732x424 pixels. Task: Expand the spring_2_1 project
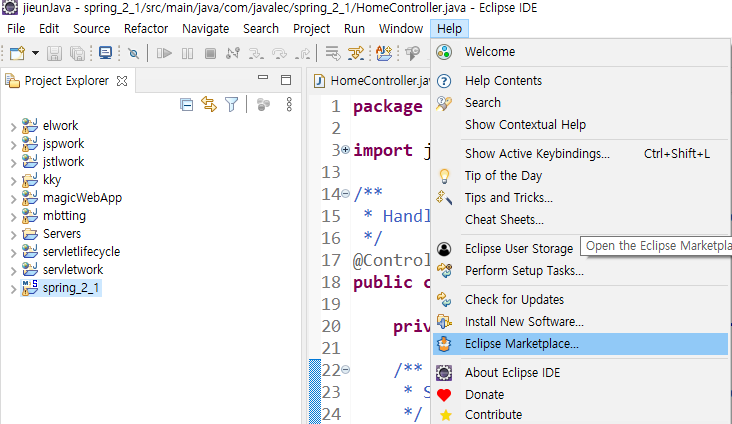point(13,289)
